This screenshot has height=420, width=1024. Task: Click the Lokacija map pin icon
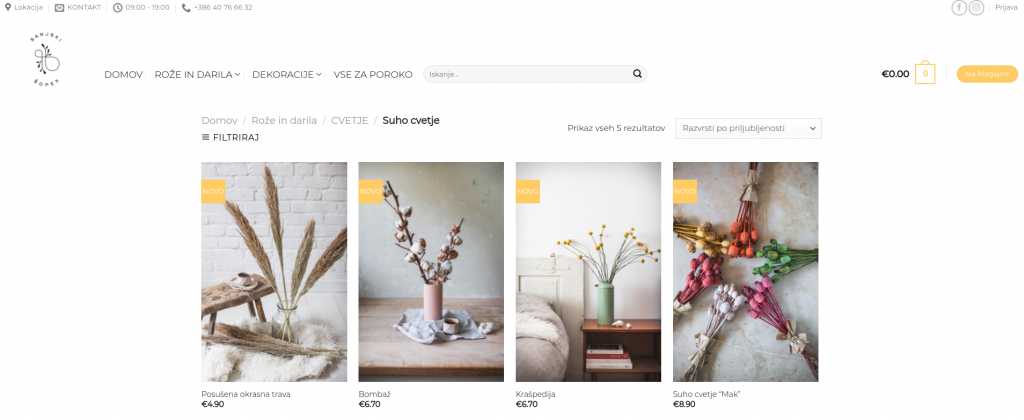pyautogui.click(x=8, y=8)
